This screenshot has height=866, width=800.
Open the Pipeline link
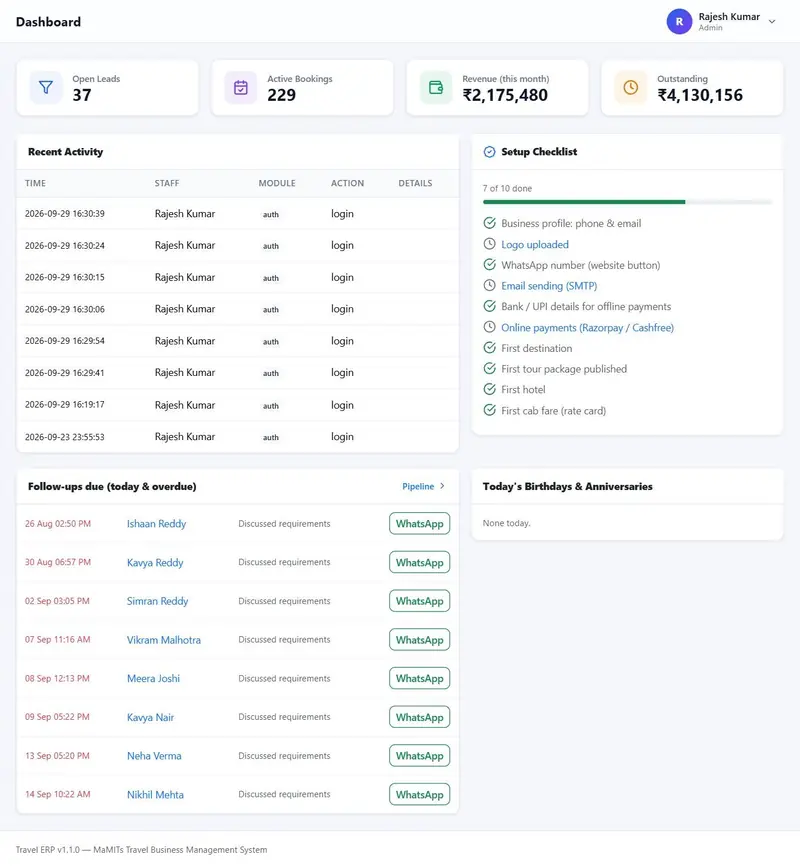(x=418, y=486)
